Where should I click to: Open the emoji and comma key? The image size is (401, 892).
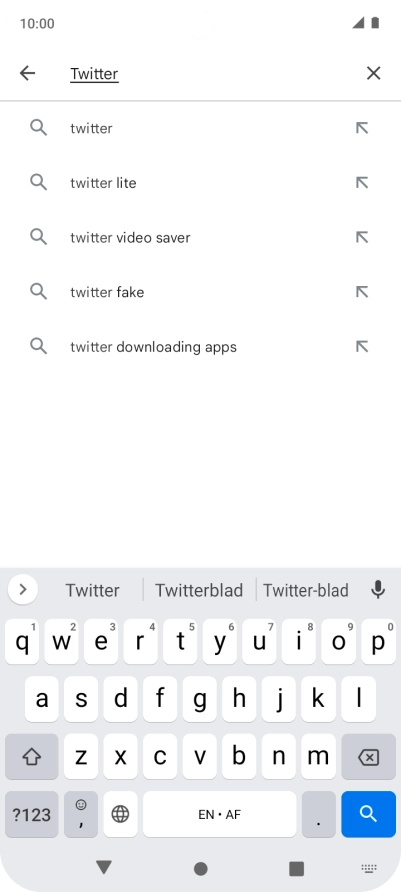[81, 814]
